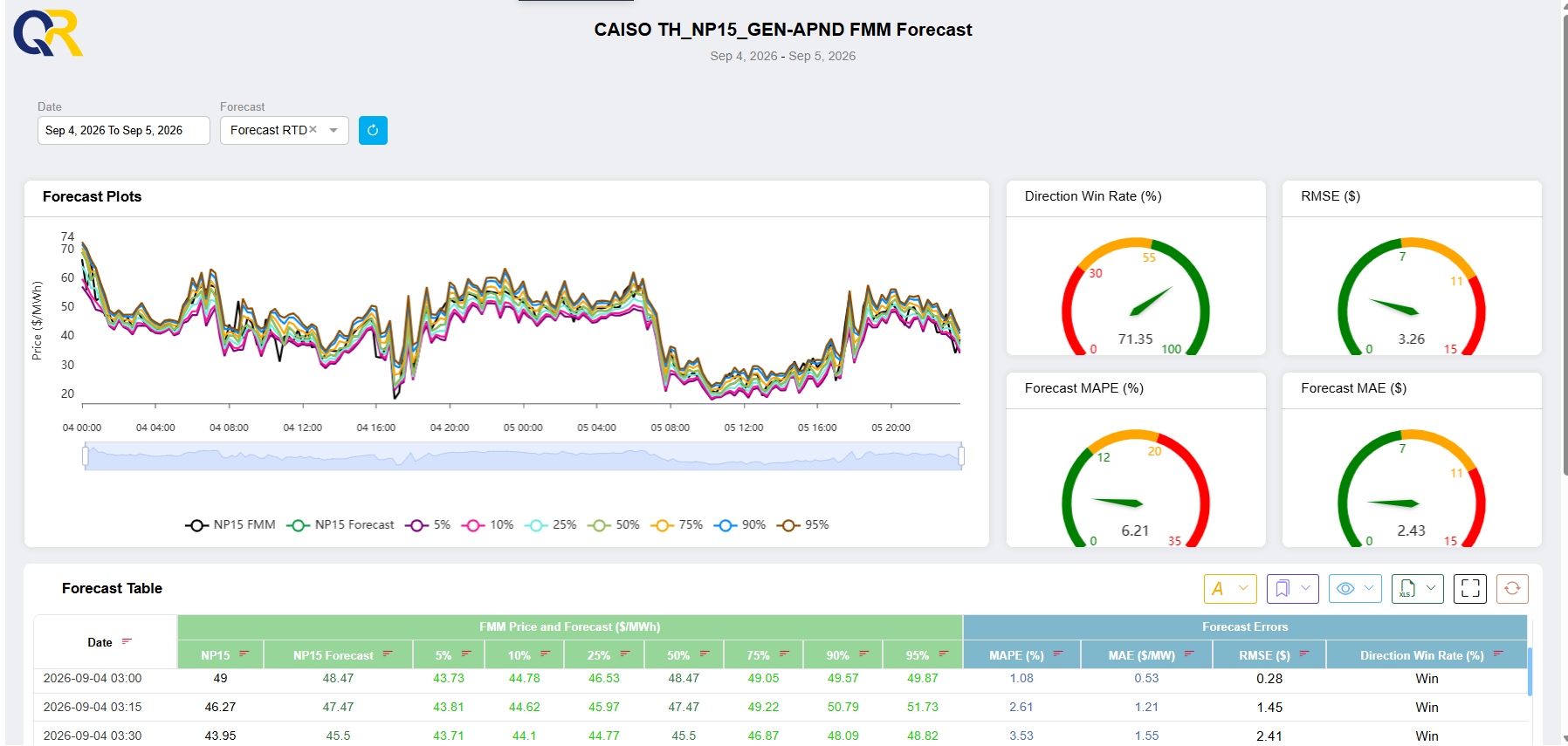Open the filter icon on the 10% column
This screenshot has width=1568, height=746.
pos(546,654)
